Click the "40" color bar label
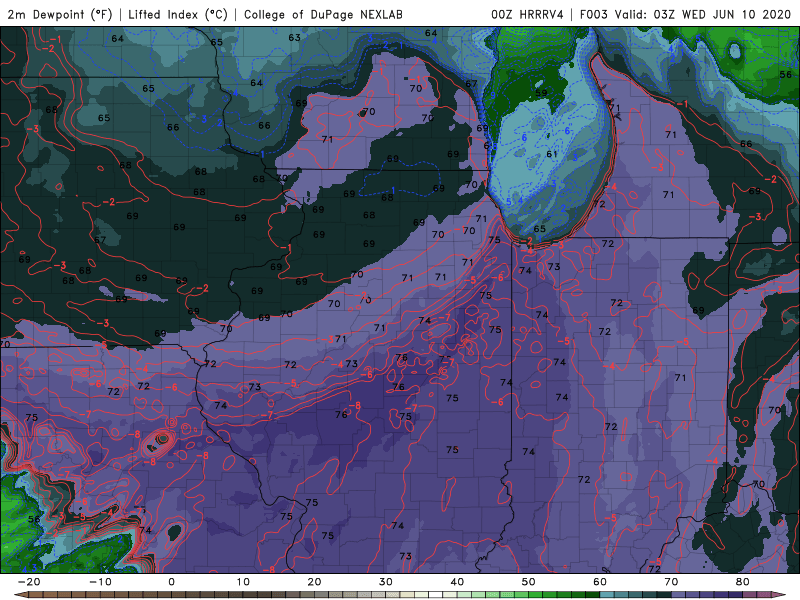The height and width of the screenshot is (600, 800). point(457,582)
